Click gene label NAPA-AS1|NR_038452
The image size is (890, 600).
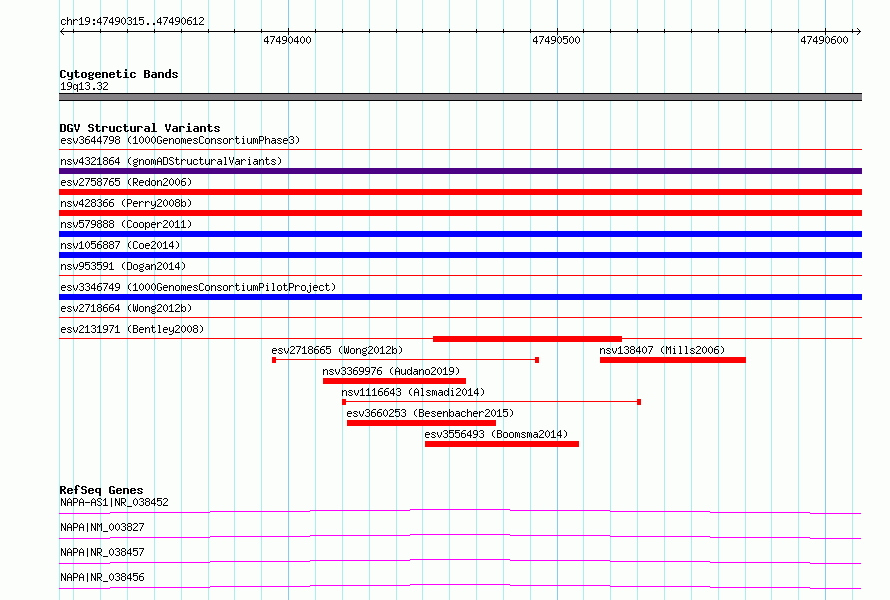point(114,502)
